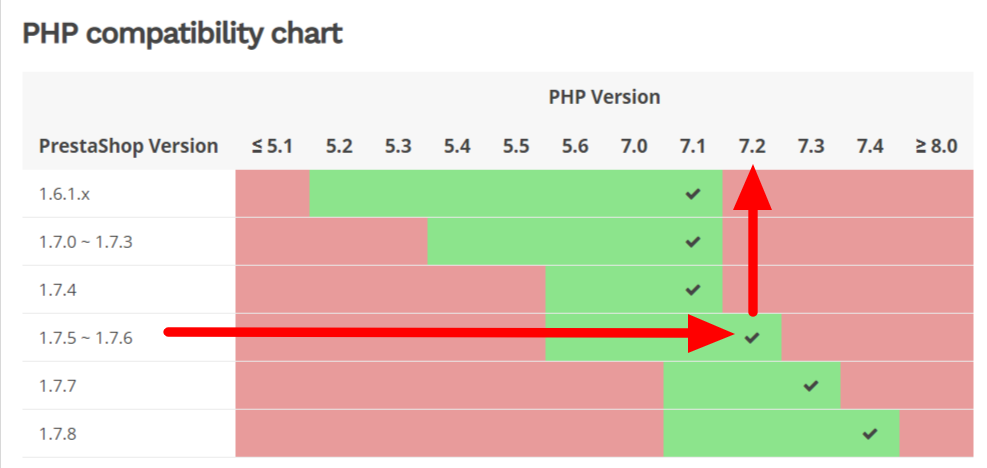Select the ≤ 5.1 column header
Screen dimensions: 987x468
272,147
